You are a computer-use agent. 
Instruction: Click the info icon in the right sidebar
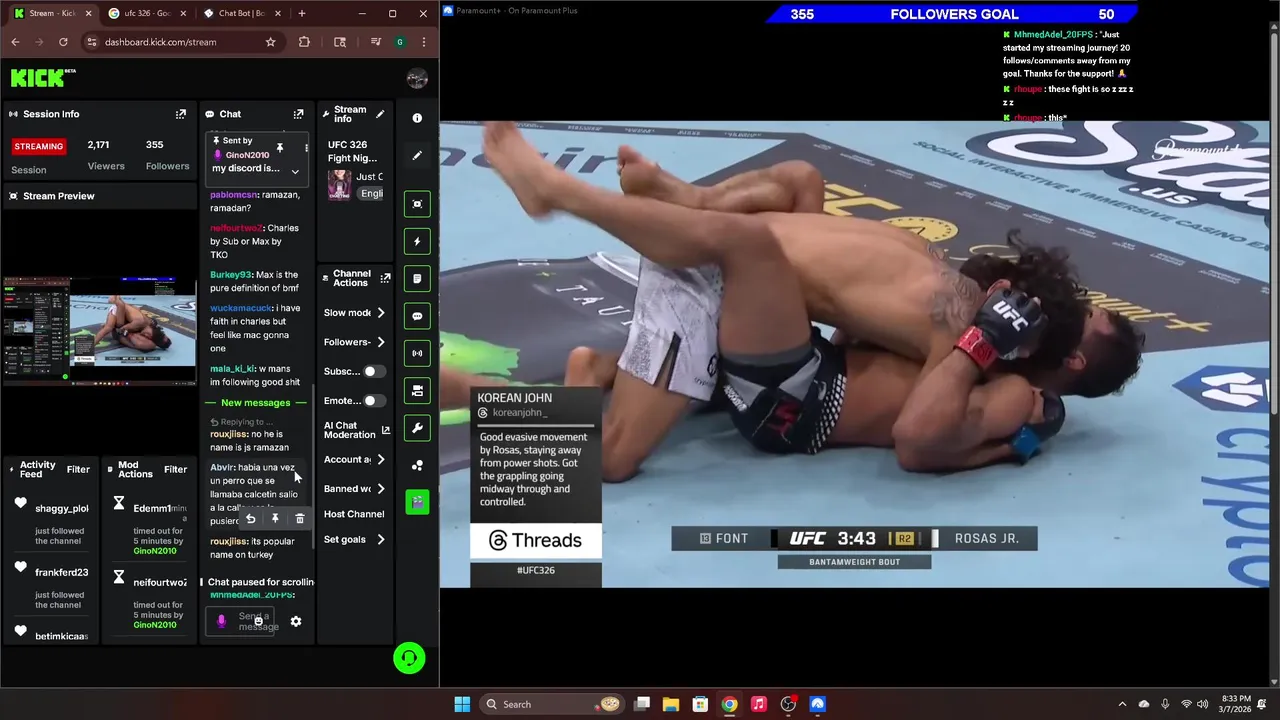tap(417, 118)
